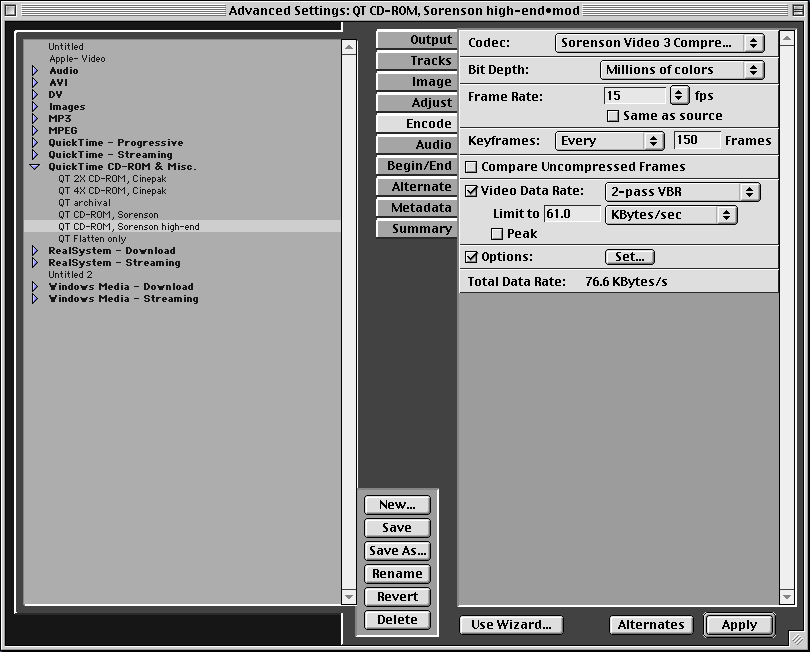Open the KBytes/sec units dropdown
Image resolution: width=810 pixels, height=652 pixels.
tap(670, 214)
